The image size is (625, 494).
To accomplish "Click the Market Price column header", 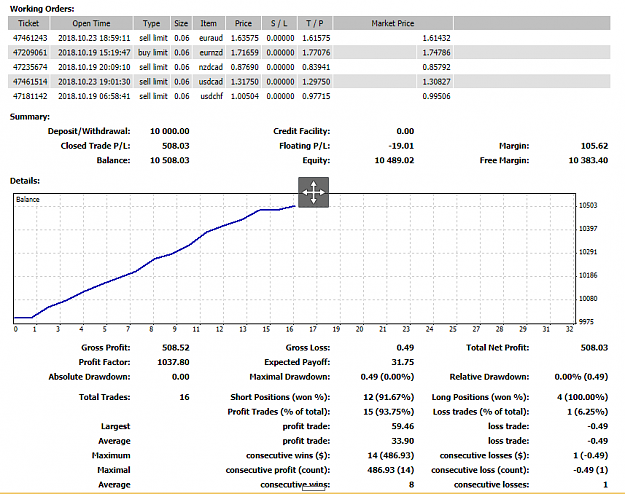I will click(393, 23).
